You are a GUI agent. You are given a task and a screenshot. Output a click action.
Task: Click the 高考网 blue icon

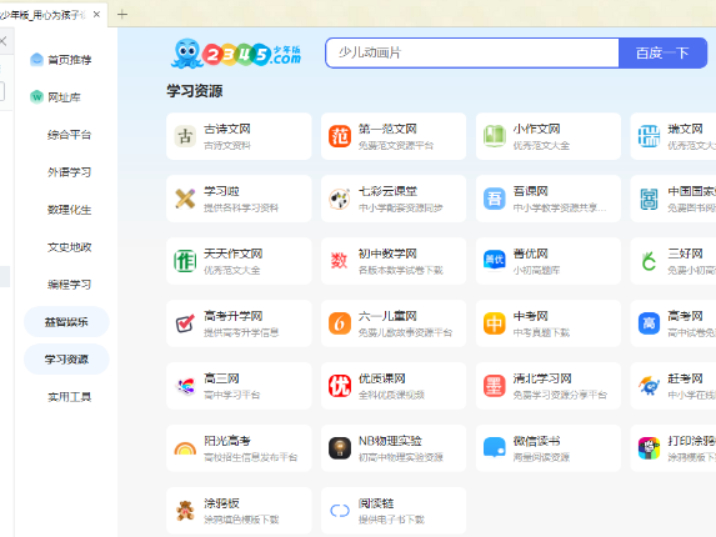[649, 323]
